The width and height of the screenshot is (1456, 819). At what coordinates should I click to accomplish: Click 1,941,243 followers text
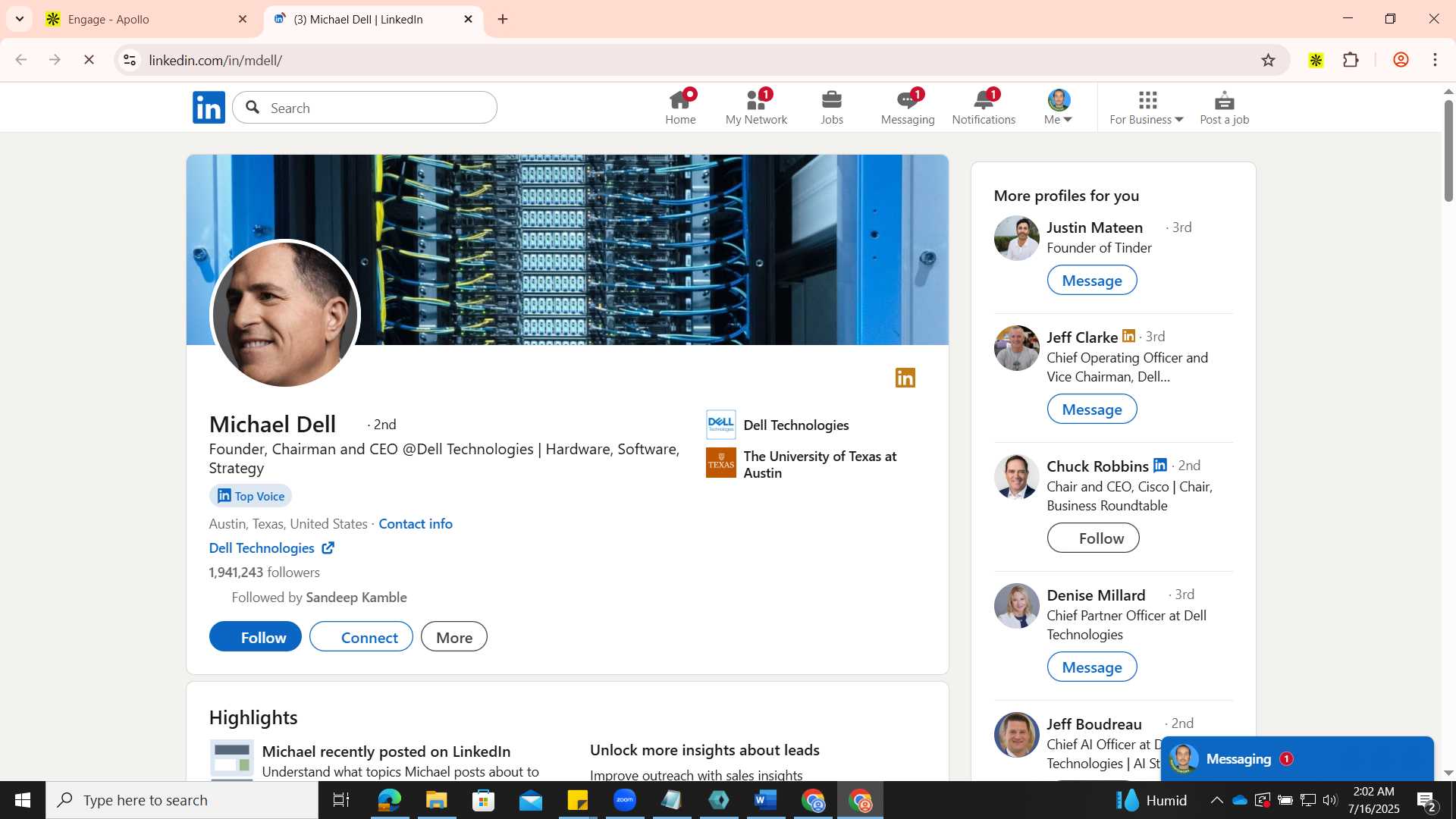[265, 573]
